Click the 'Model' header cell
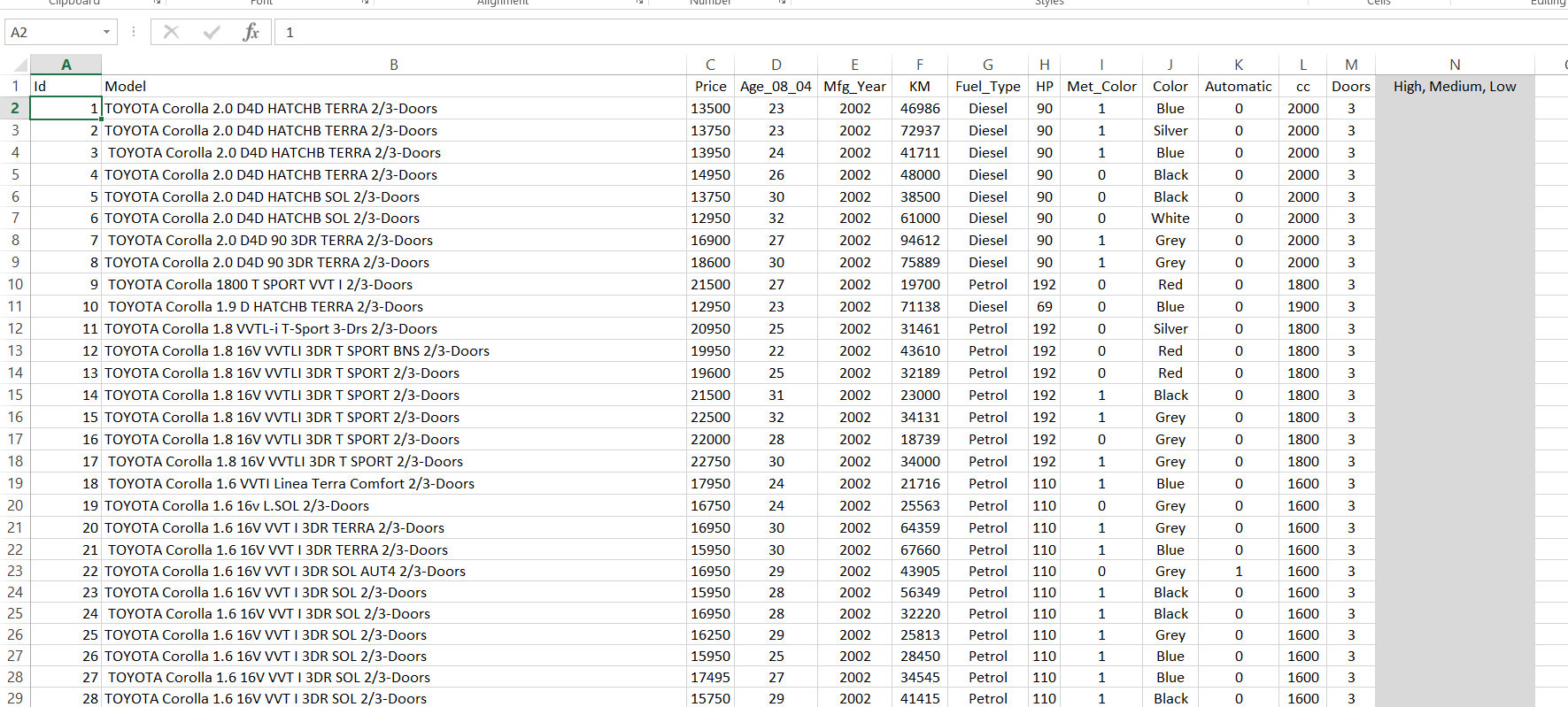The image size is (1568, 707). pos(394,86)
